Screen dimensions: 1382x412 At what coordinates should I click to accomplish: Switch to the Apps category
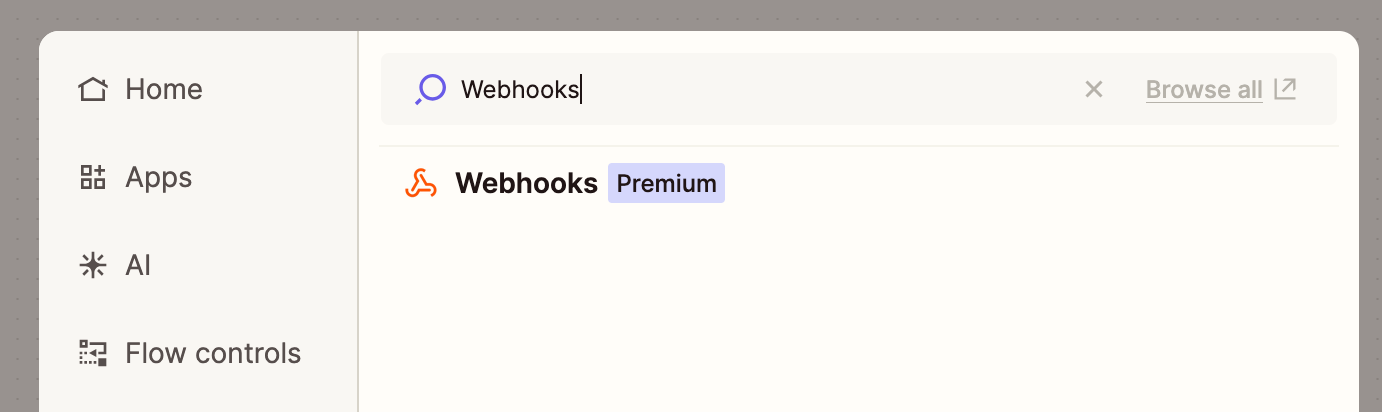pyautogui.click(x=158, y=178)
